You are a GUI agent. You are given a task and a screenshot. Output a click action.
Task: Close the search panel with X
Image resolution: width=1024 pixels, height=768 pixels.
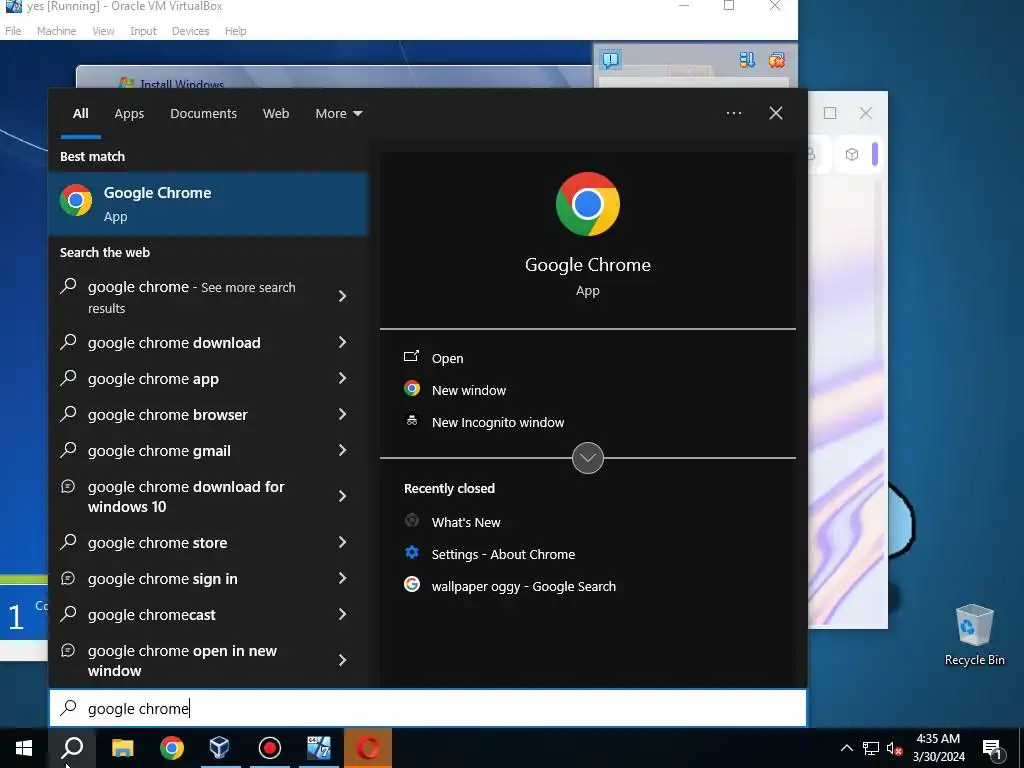click(x=775, y=113)
